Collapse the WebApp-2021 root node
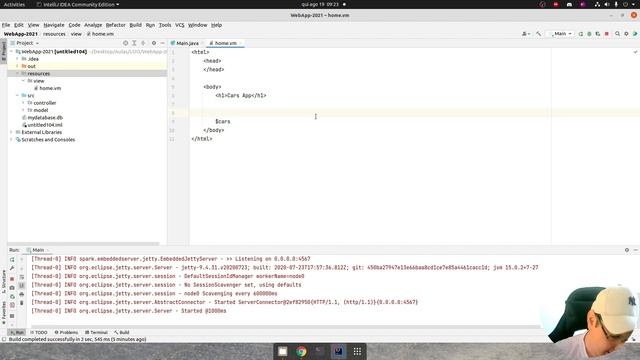Image resolution: width=640 pixels, height=360 pixels. (x=12, y=52)
